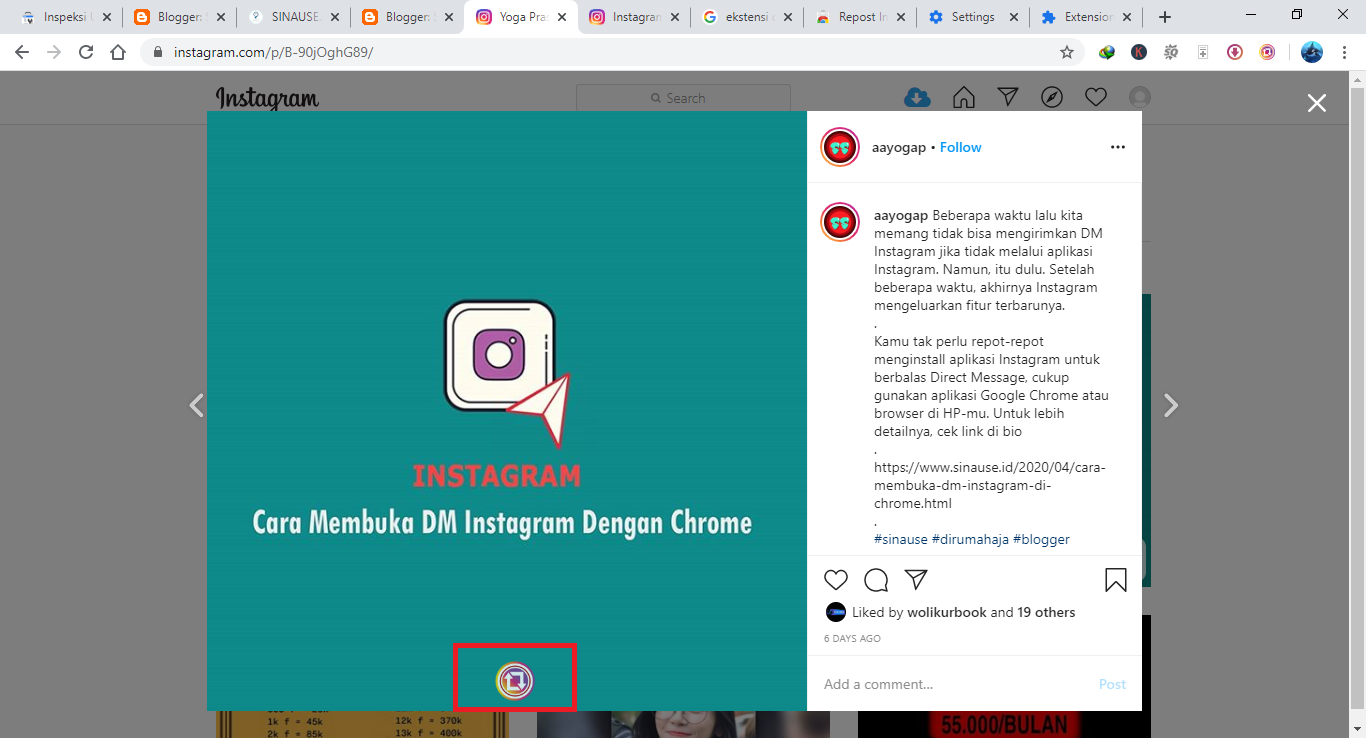Like the post with the heart icon
This screenshot has height=738, width=1366.
coord(836,580)
